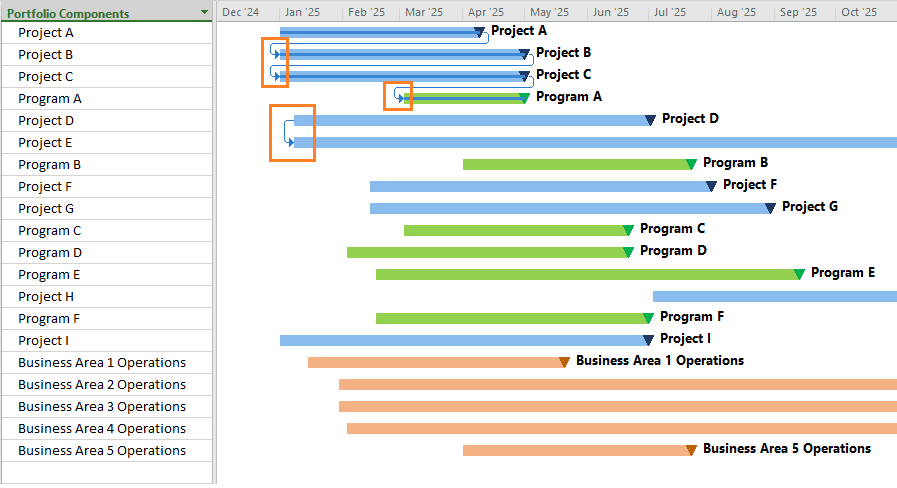Viewport: 897px width, 488px height.
Task: Click the Project A Gantt bar
Action: point(379,33)
